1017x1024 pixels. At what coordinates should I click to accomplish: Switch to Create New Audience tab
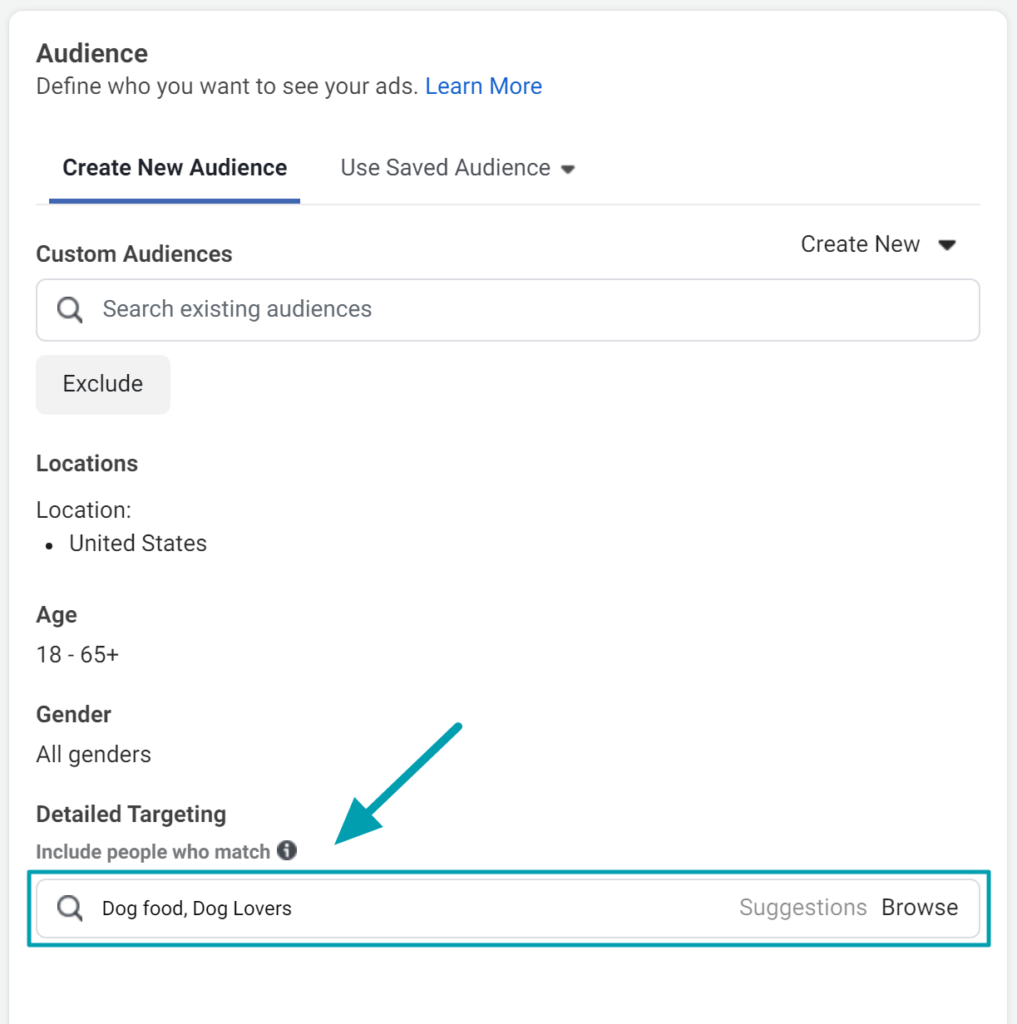point(174,168)
